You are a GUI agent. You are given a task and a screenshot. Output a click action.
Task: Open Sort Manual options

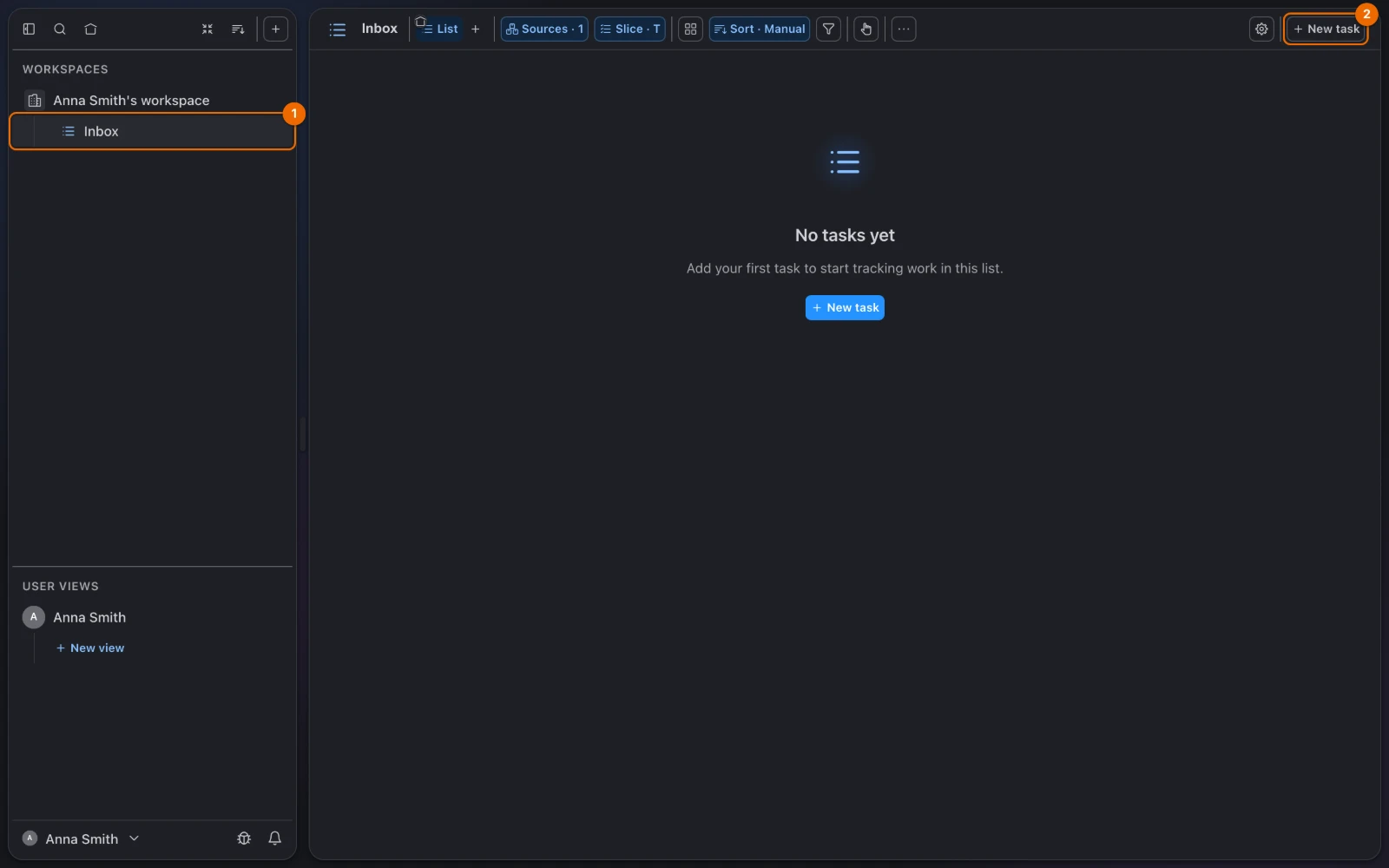[x=760, y=29]
